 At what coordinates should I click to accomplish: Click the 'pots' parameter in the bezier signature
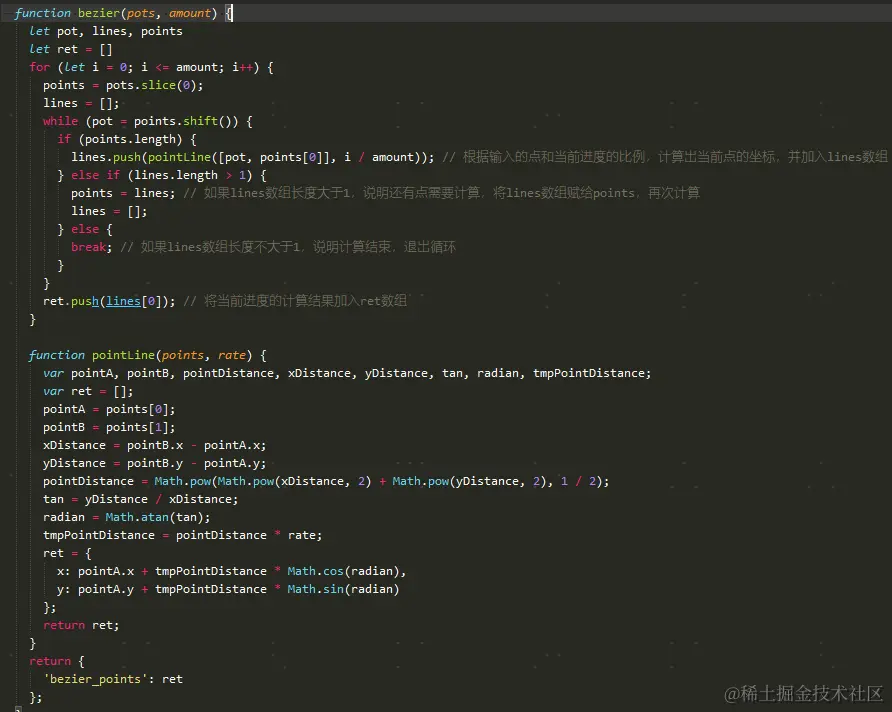pyautogui.click(x=141, y=13)
